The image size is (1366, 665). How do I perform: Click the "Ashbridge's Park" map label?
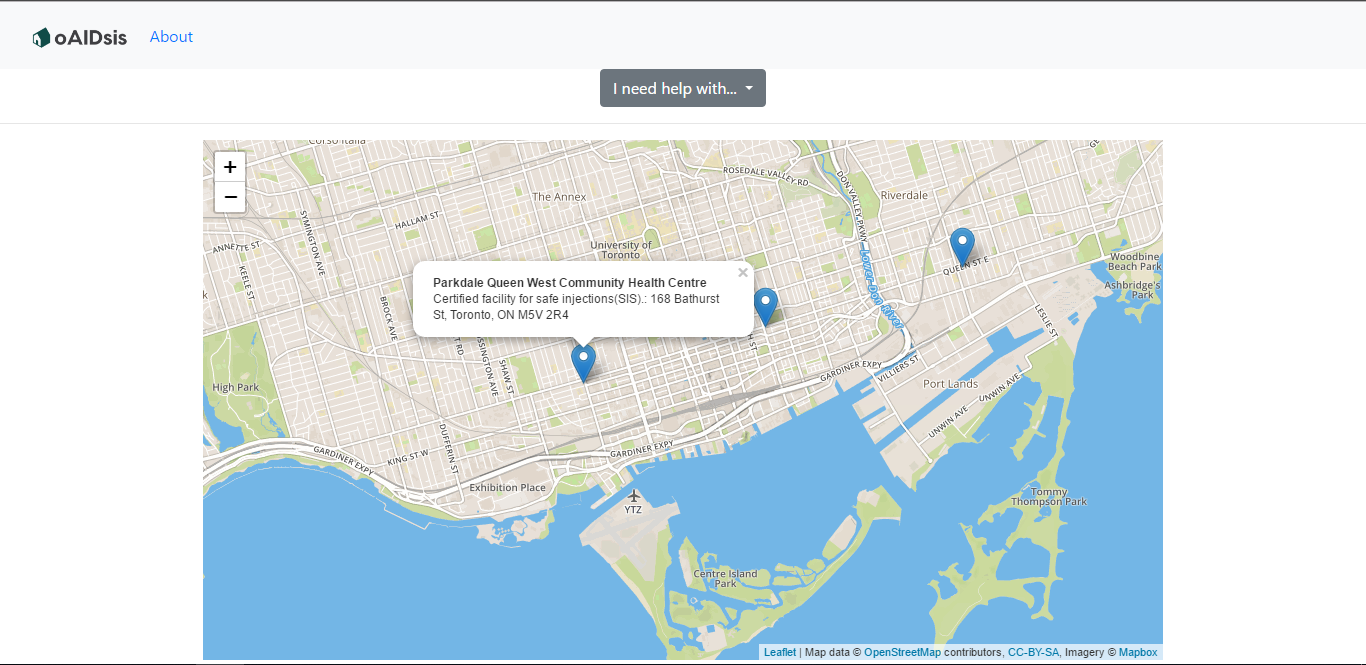(x=1133, y=290)
